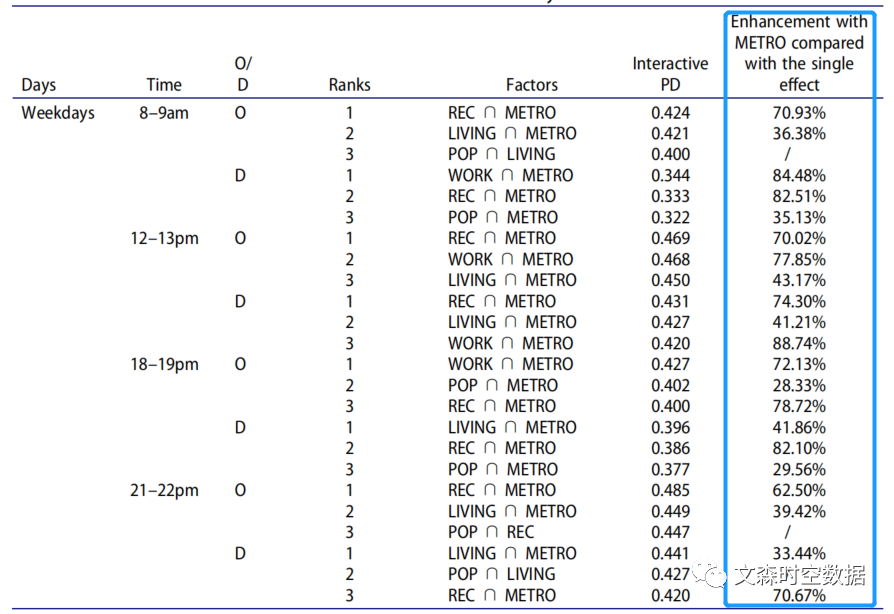The height and width of the screenshot is (614, 894).
Task: Select the enhancement value 41.86%
Action: coord(799,428)
